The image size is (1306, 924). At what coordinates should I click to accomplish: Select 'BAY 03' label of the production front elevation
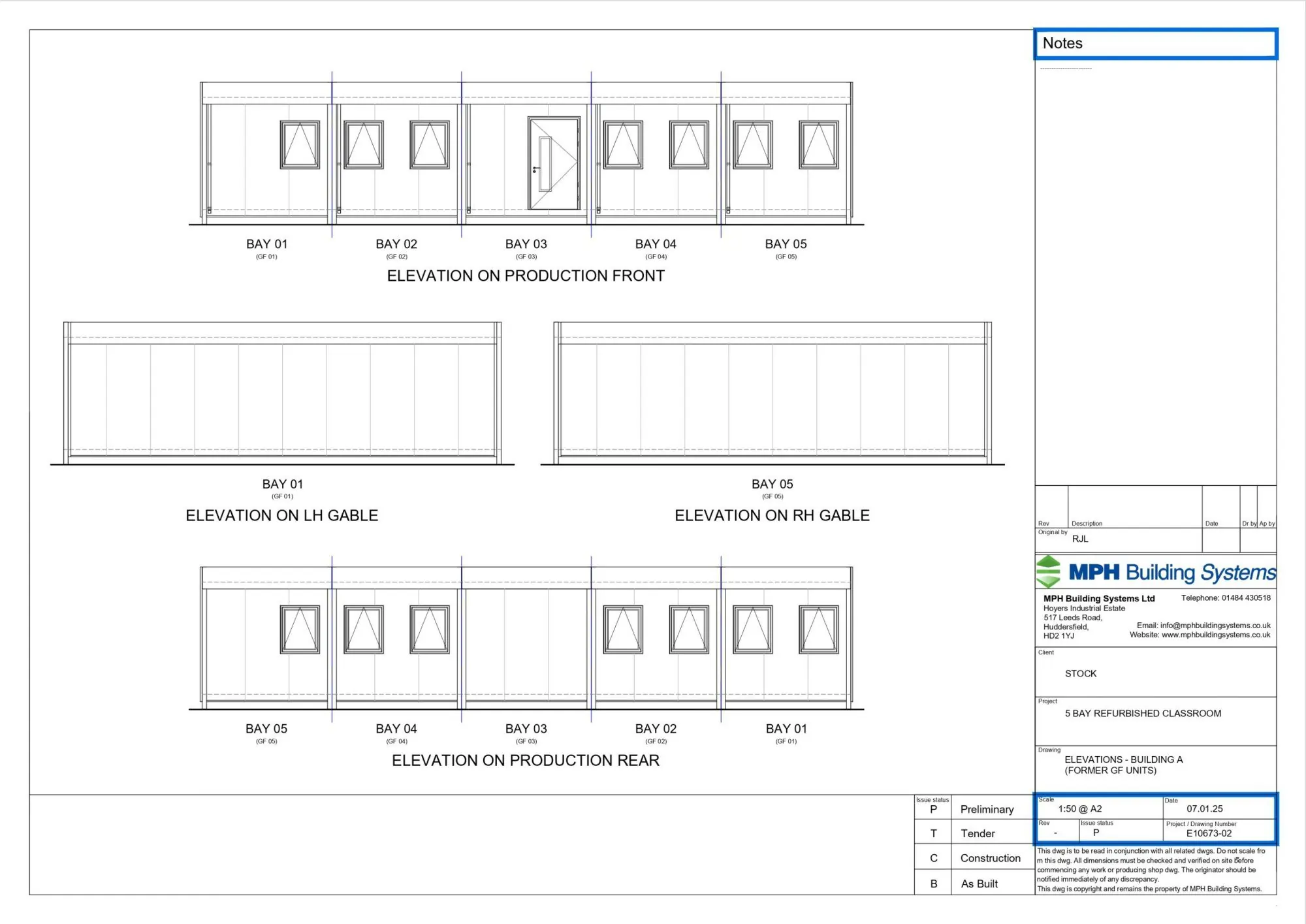tap(526, 244)
